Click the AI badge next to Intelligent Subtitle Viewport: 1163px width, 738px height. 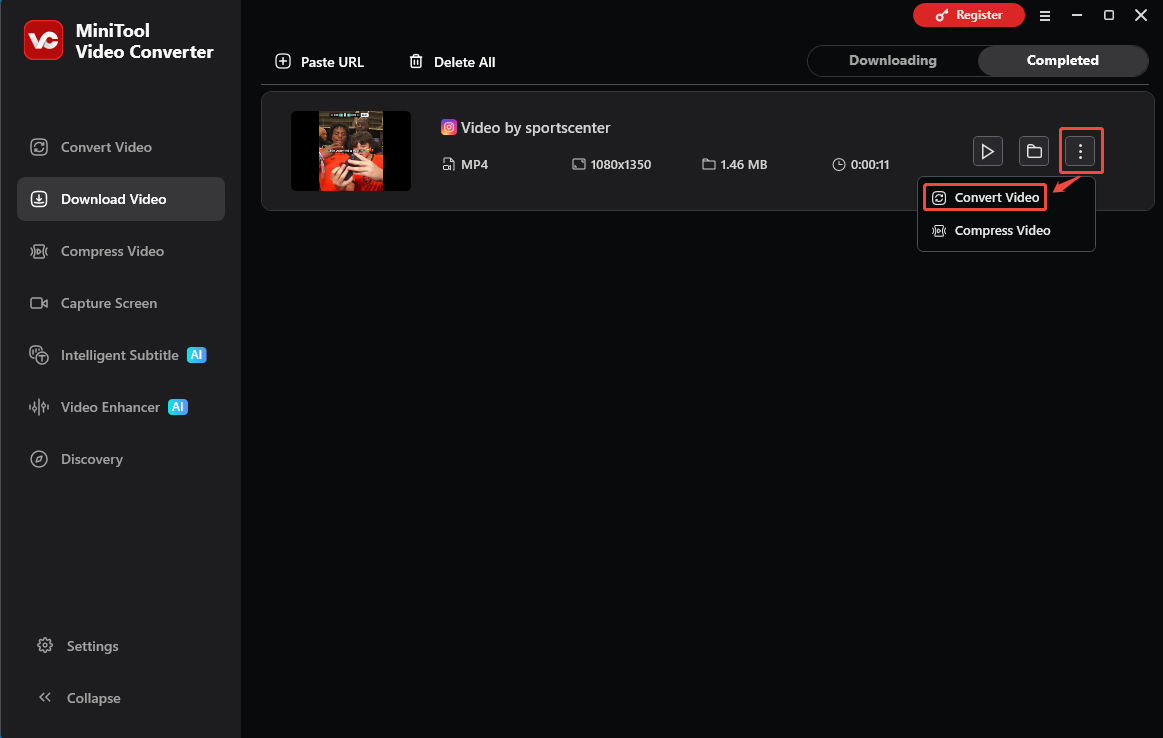coord(197,355)
